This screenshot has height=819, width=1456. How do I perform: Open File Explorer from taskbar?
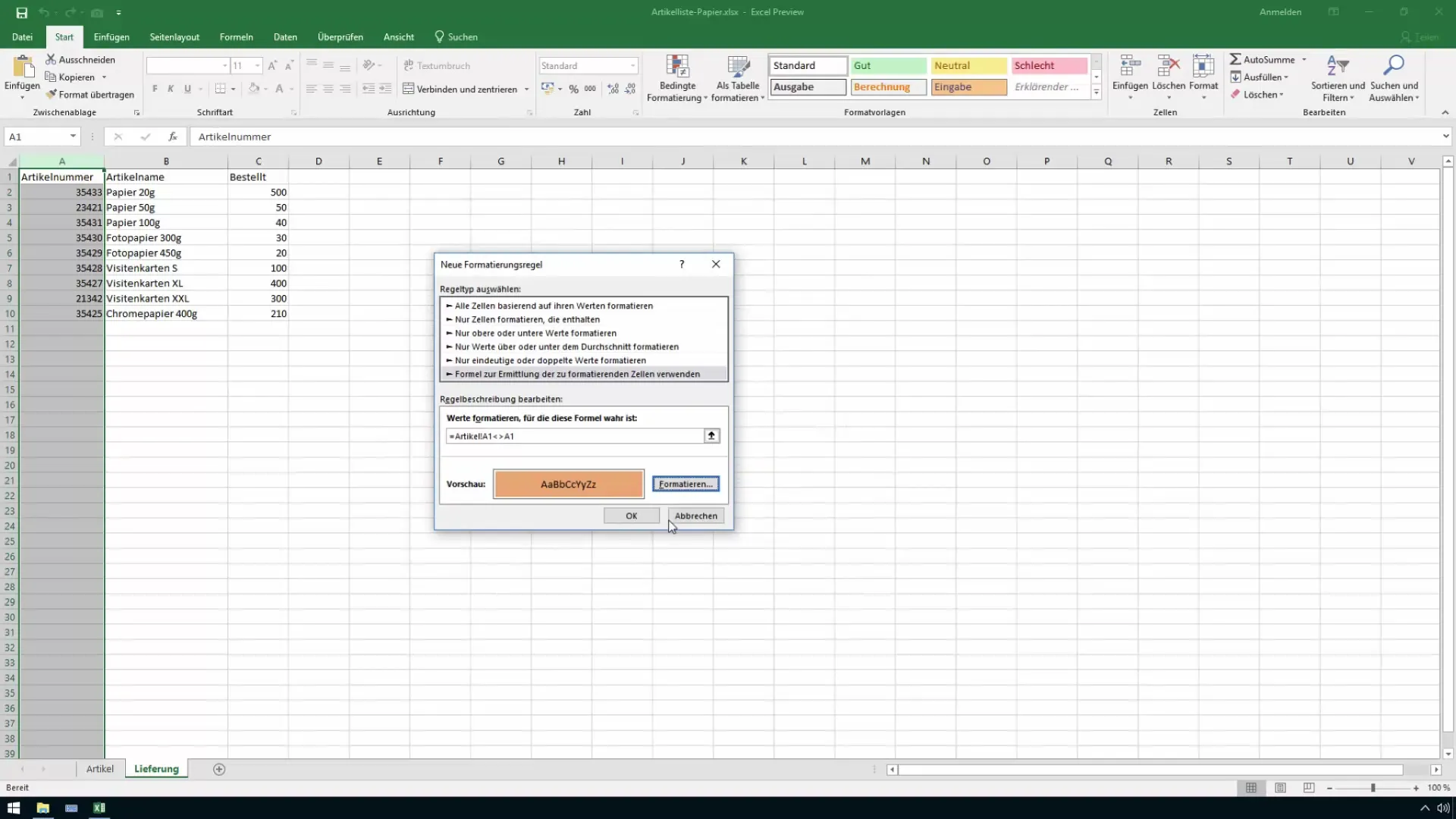click(x=42, y=808)
